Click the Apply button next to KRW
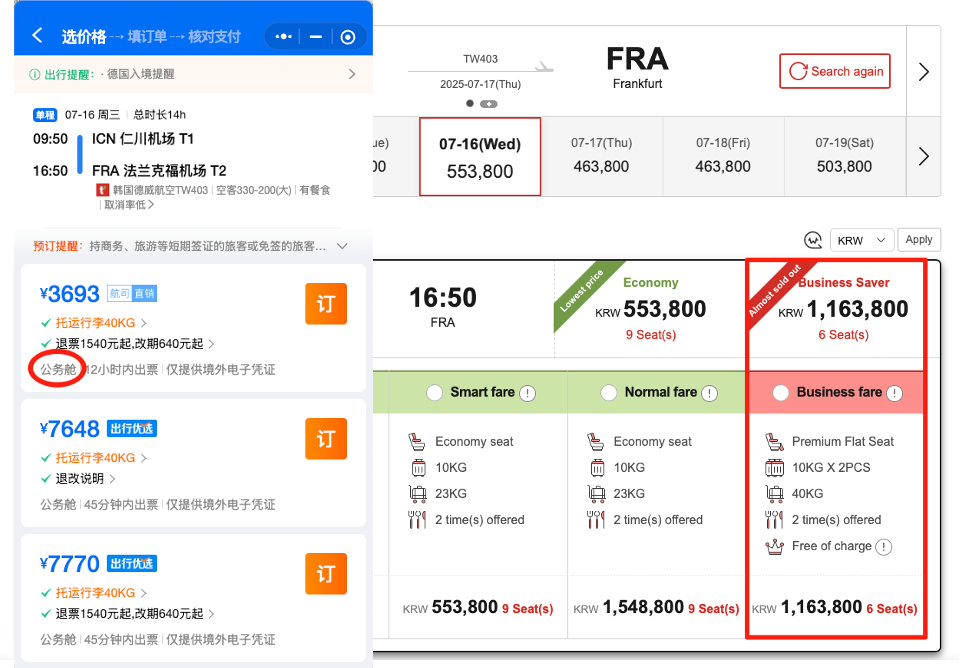 pyautogui.click(x=918, y=239)
